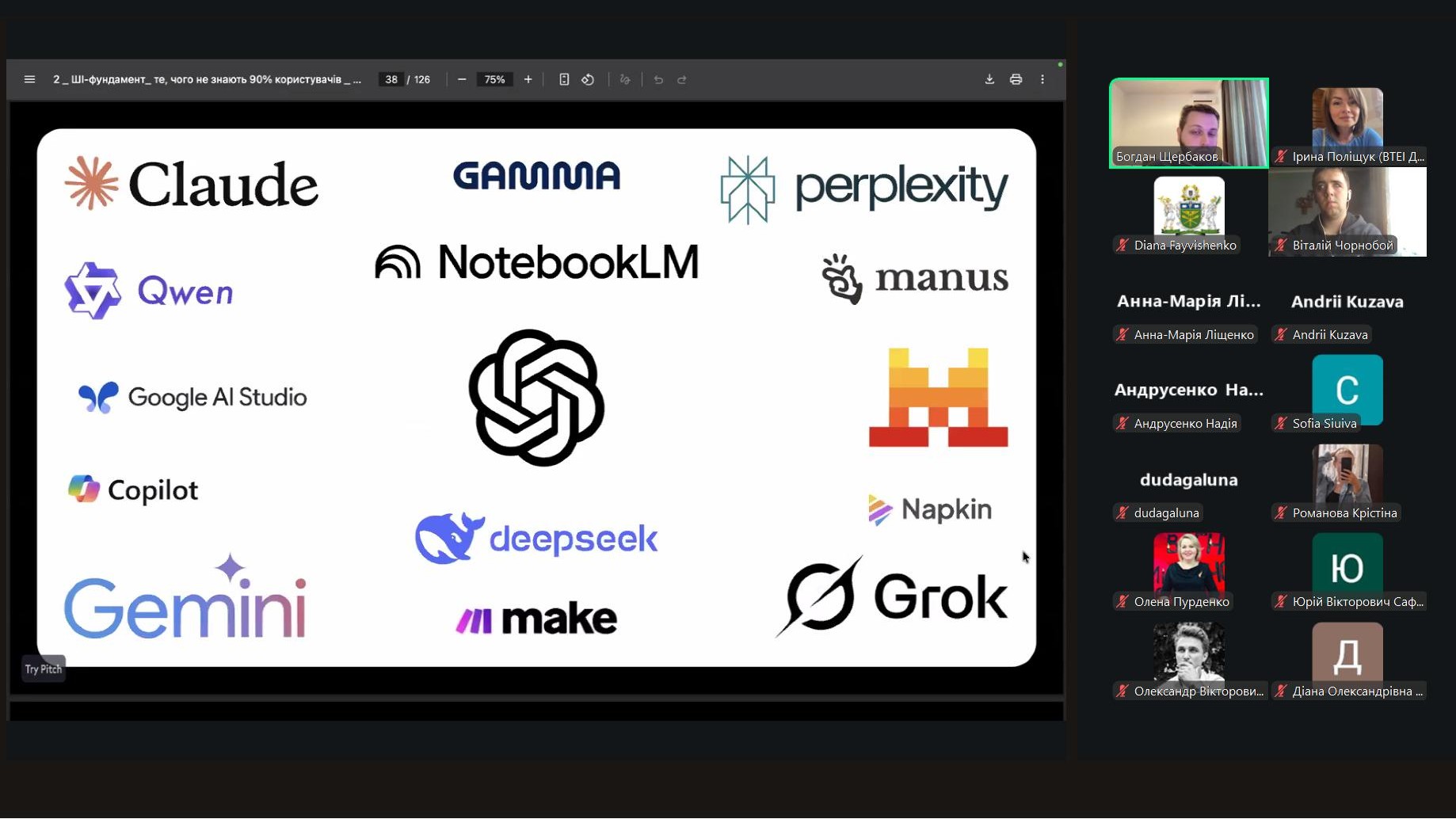Select Богдан Щербаков's video tile
Image resolution: width=1456 pixels, height=819 pixels.
pos(1188,122)
